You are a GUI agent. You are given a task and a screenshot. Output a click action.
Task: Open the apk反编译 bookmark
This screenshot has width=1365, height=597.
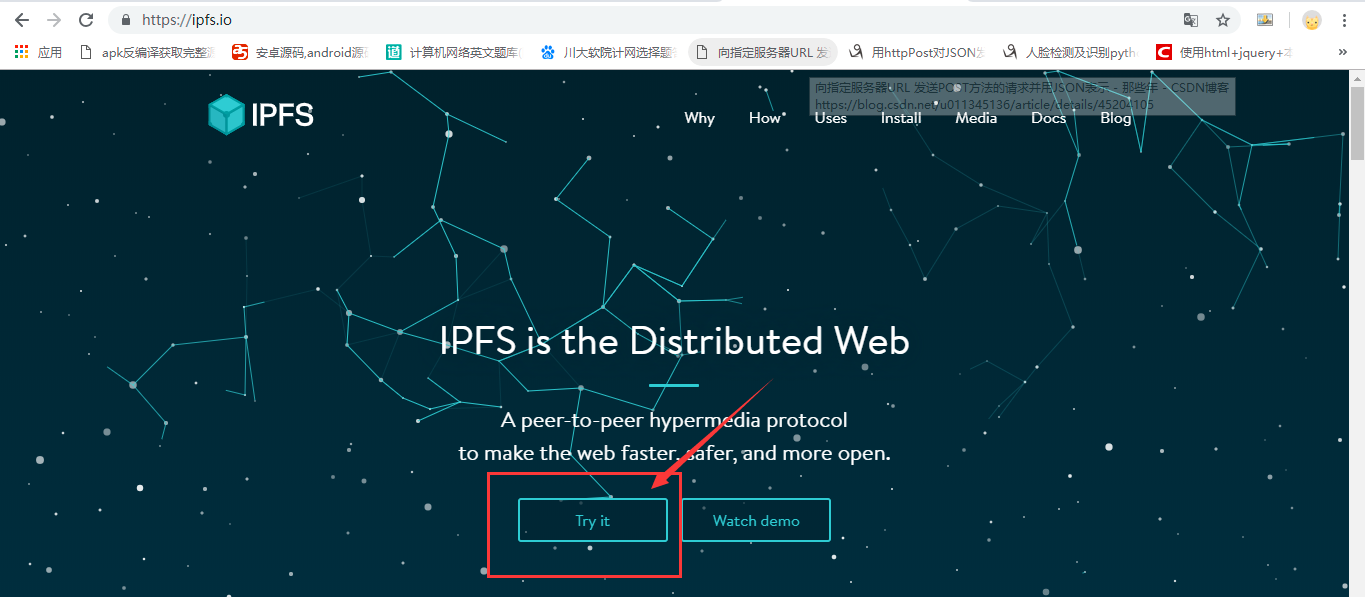(147, 52)
